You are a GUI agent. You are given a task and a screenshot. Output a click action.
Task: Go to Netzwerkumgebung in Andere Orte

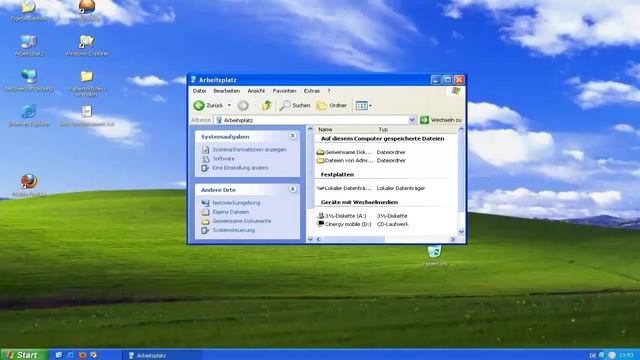236,202
